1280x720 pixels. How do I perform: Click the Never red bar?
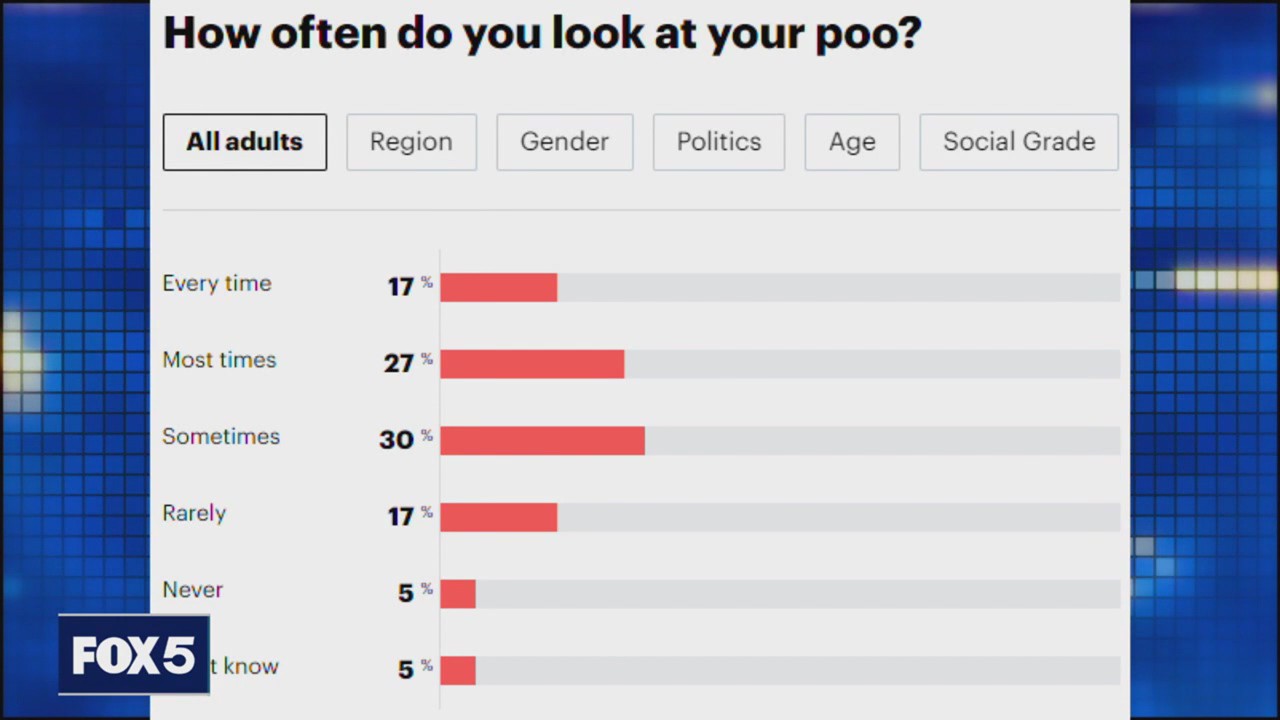[458, 594]
